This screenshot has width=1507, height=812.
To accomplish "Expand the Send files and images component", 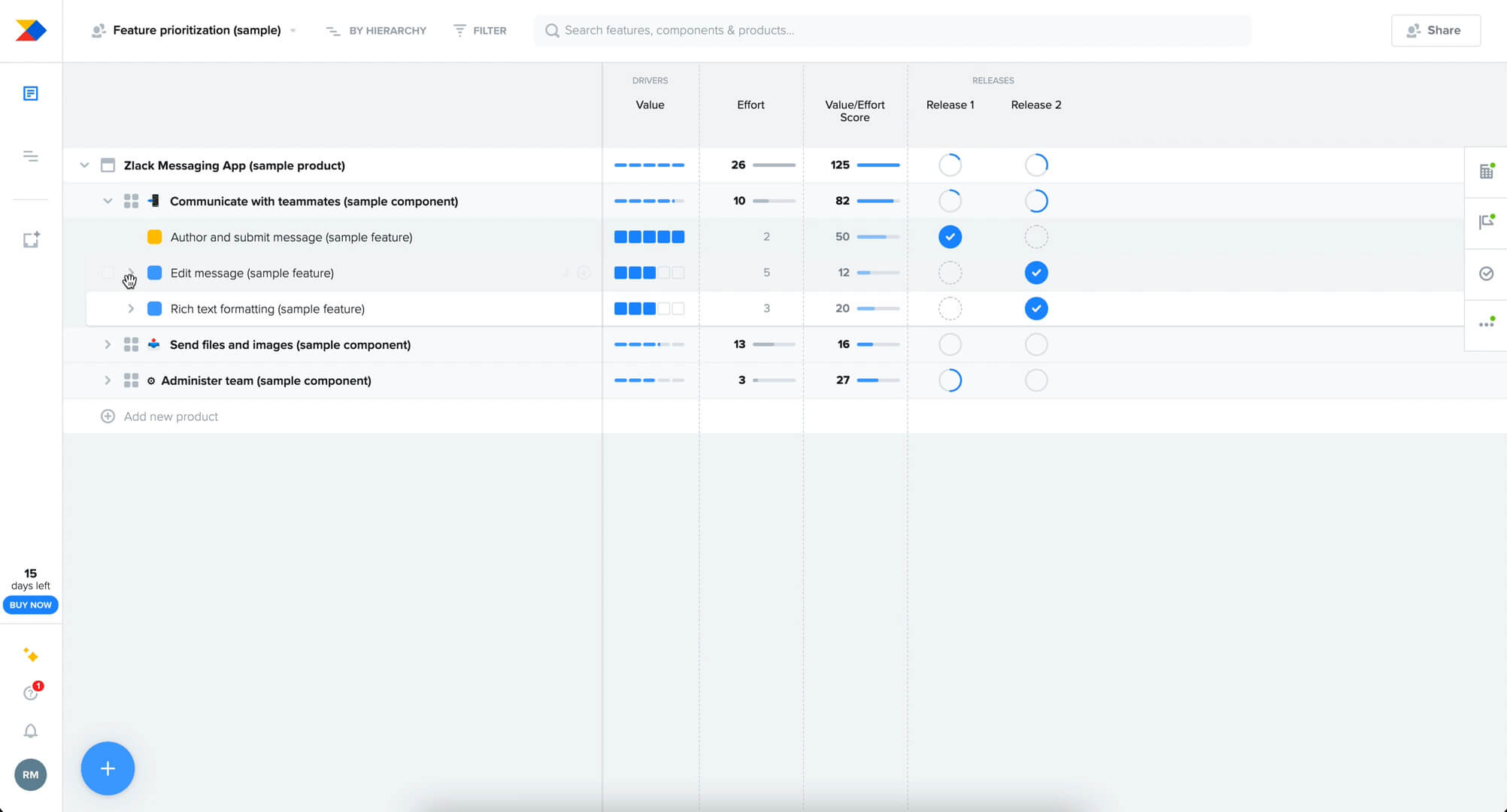I will click(108, 344).
